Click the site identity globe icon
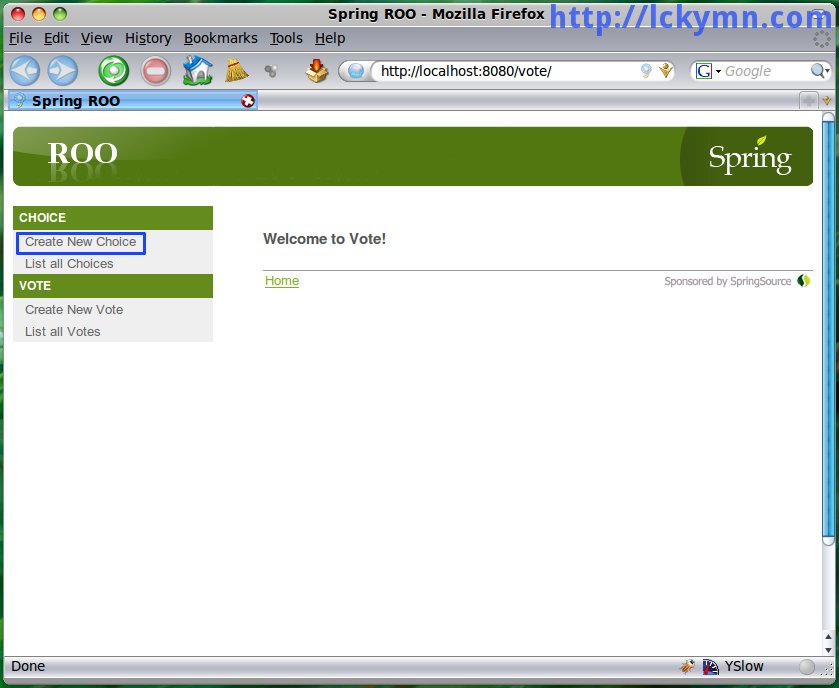839x688 pixels. (x=355, y=71)
